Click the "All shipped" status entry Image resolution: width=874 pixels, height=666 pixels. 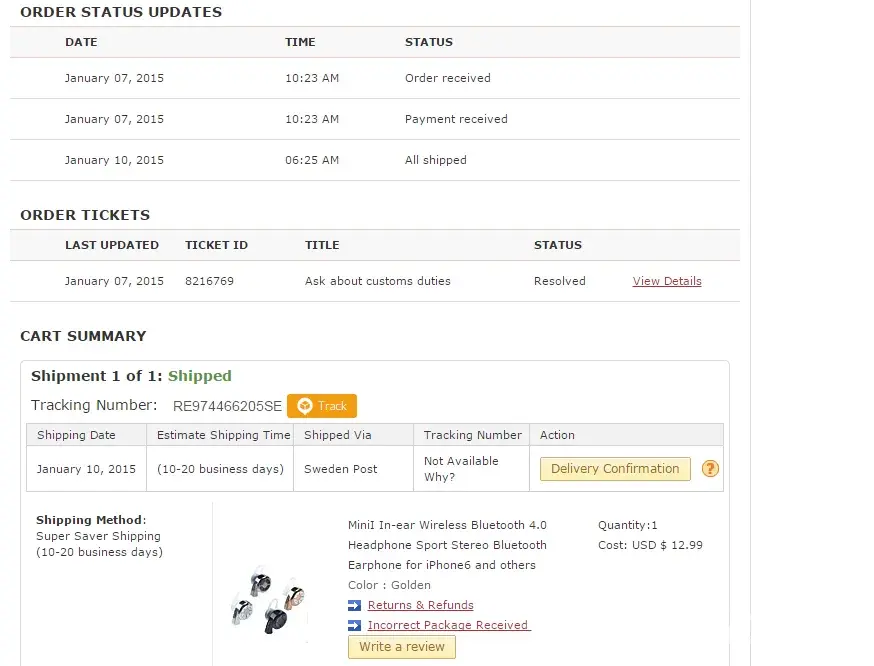(x=435, y=160)
